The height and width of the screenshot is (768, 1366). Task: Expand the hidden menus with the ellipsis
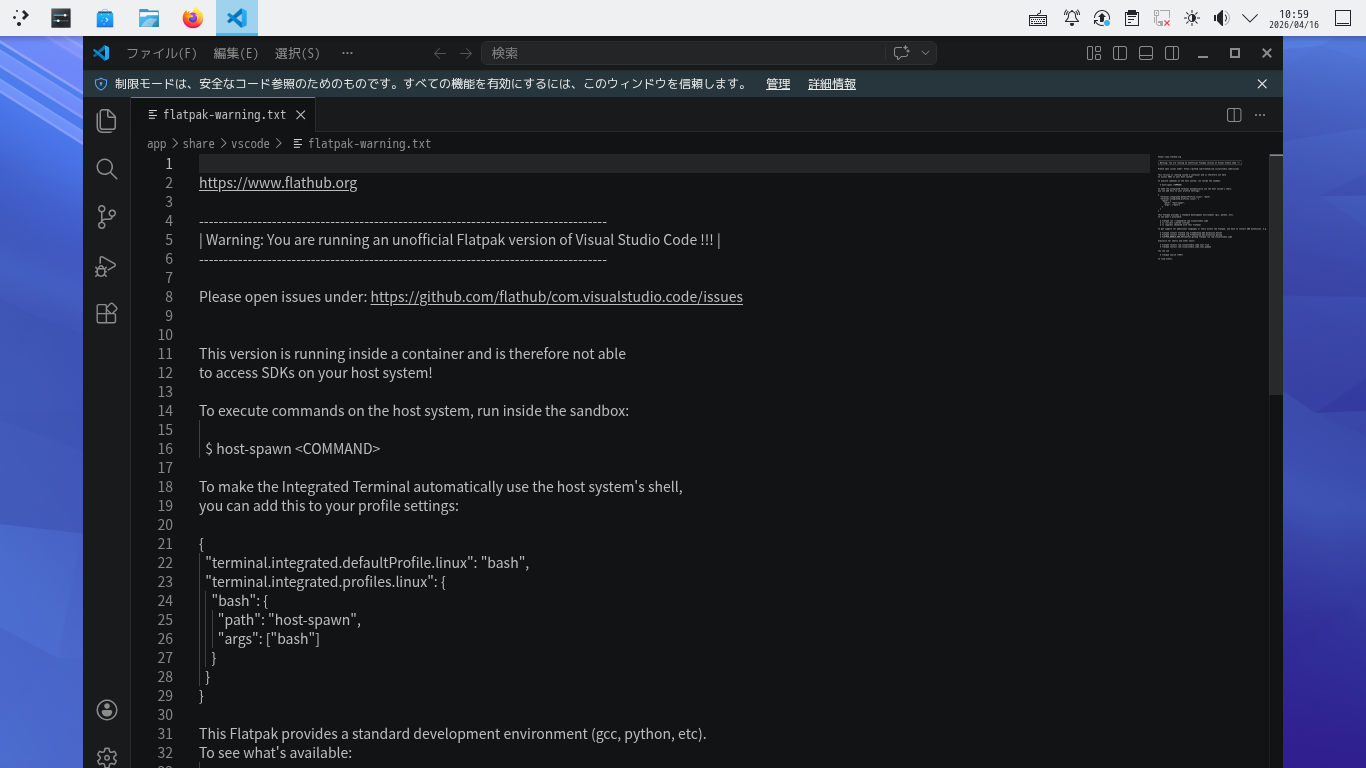point(347,53)
